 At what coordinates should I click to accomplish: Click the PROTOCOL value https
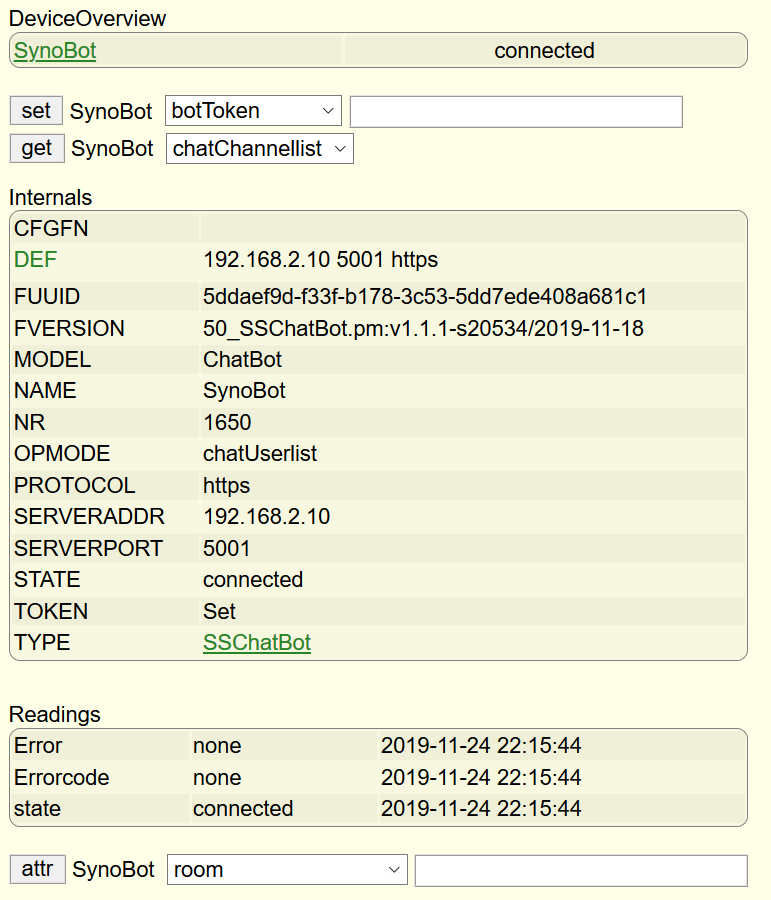click(226, 486)
